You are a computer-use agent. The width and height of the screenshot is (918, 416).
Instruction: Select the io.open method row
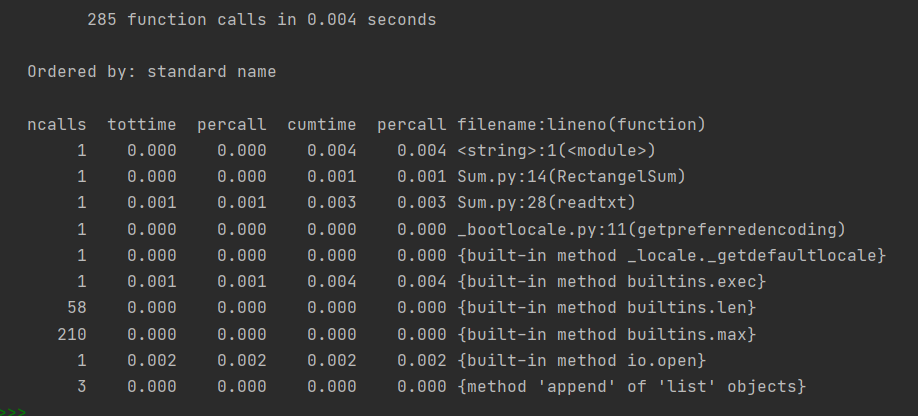pos(581,360)
